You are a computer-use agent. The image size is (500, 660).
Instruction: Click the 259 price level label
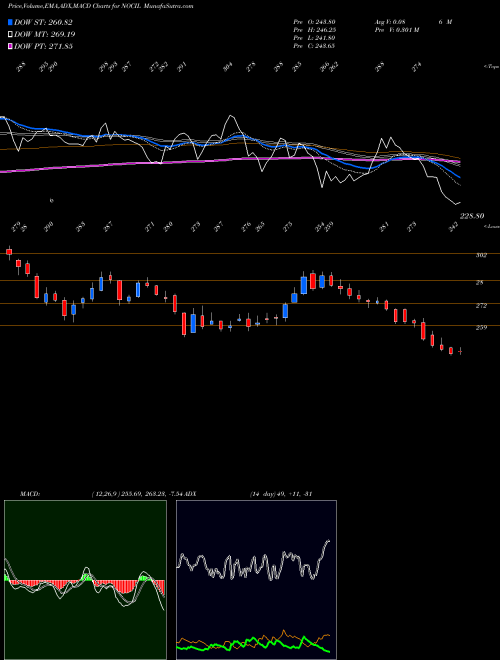coord(481,327)
